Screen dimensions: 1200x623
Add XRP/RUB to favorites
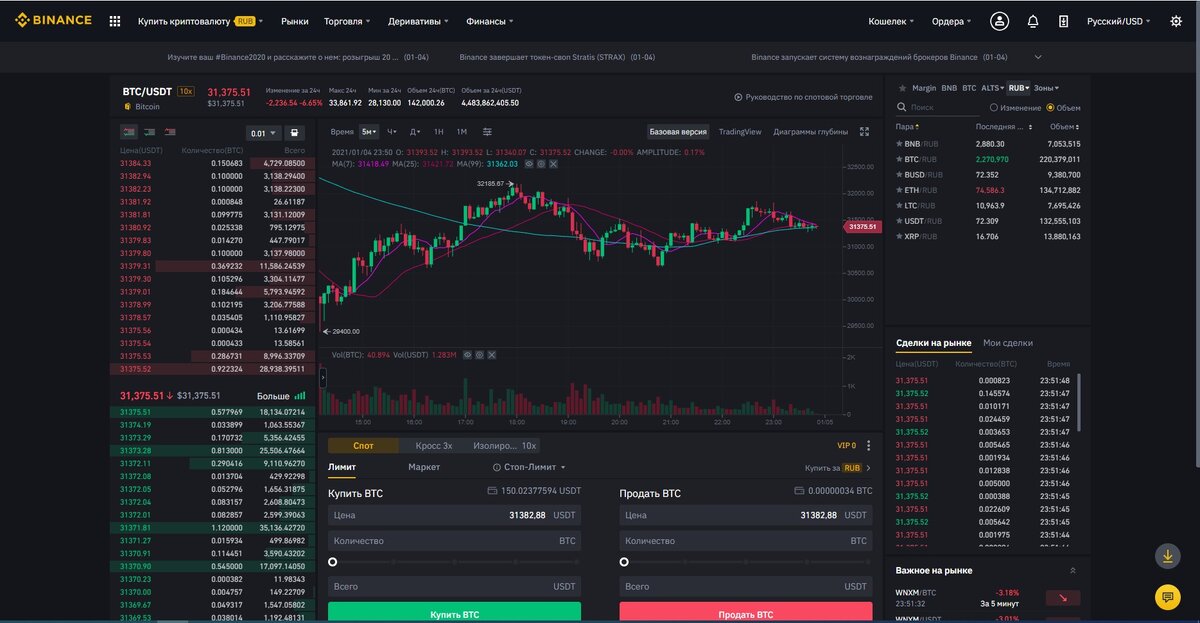click(x=900, y=236)
